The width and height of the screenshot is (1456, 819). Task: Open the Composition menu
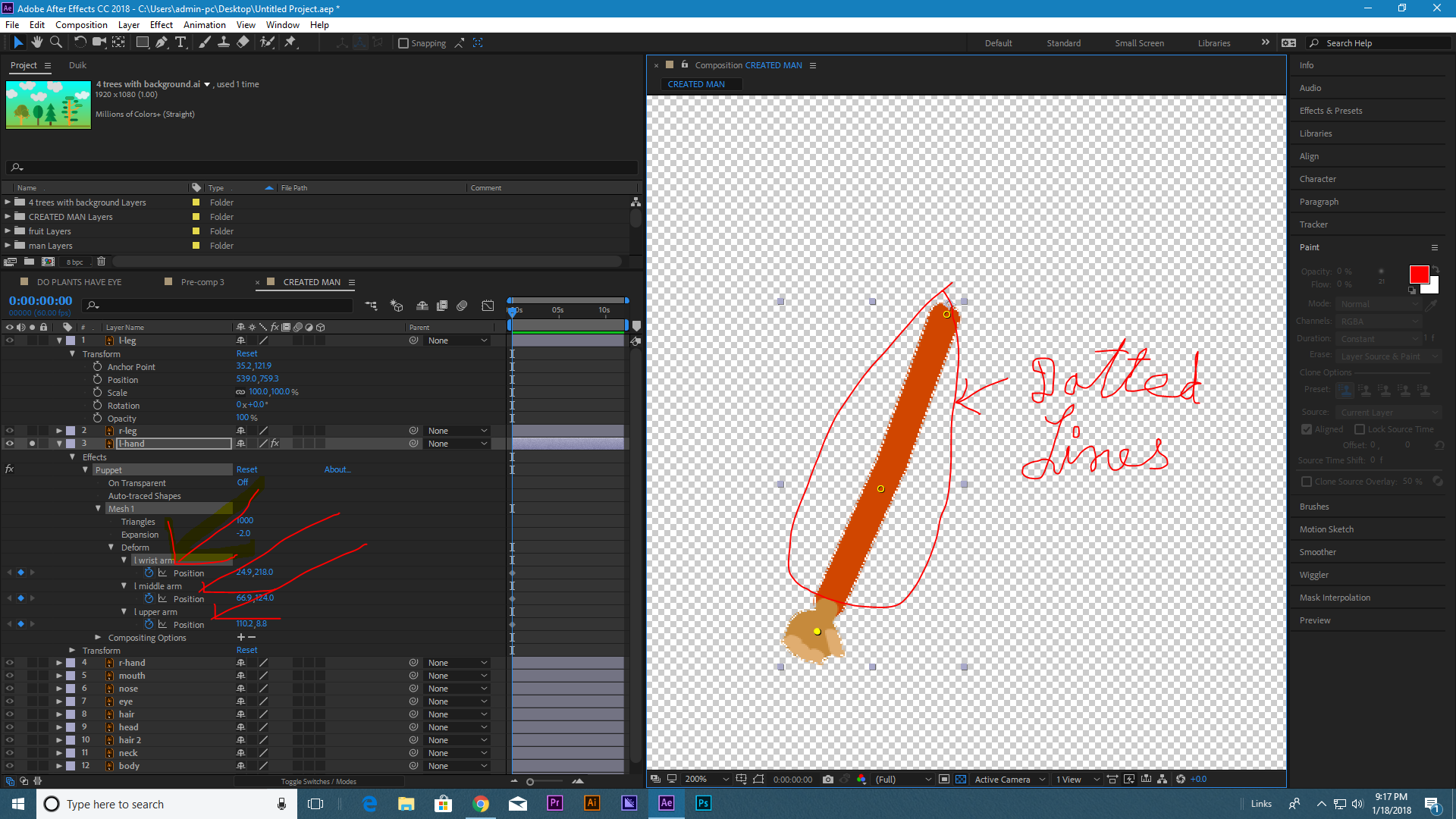click(x=81, y=24)
